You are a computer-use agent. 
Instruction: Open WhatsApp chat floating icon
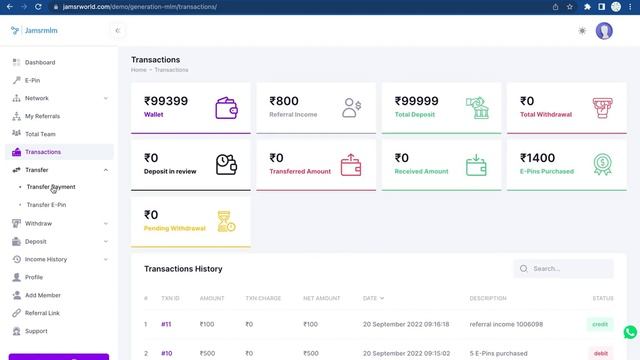(630, 332)
